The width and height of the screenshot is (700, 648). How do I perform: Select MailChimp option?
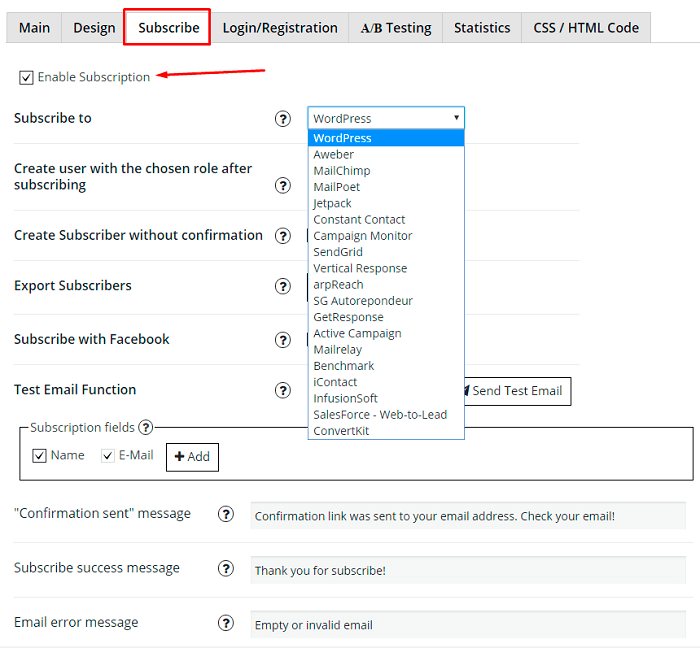386,170
